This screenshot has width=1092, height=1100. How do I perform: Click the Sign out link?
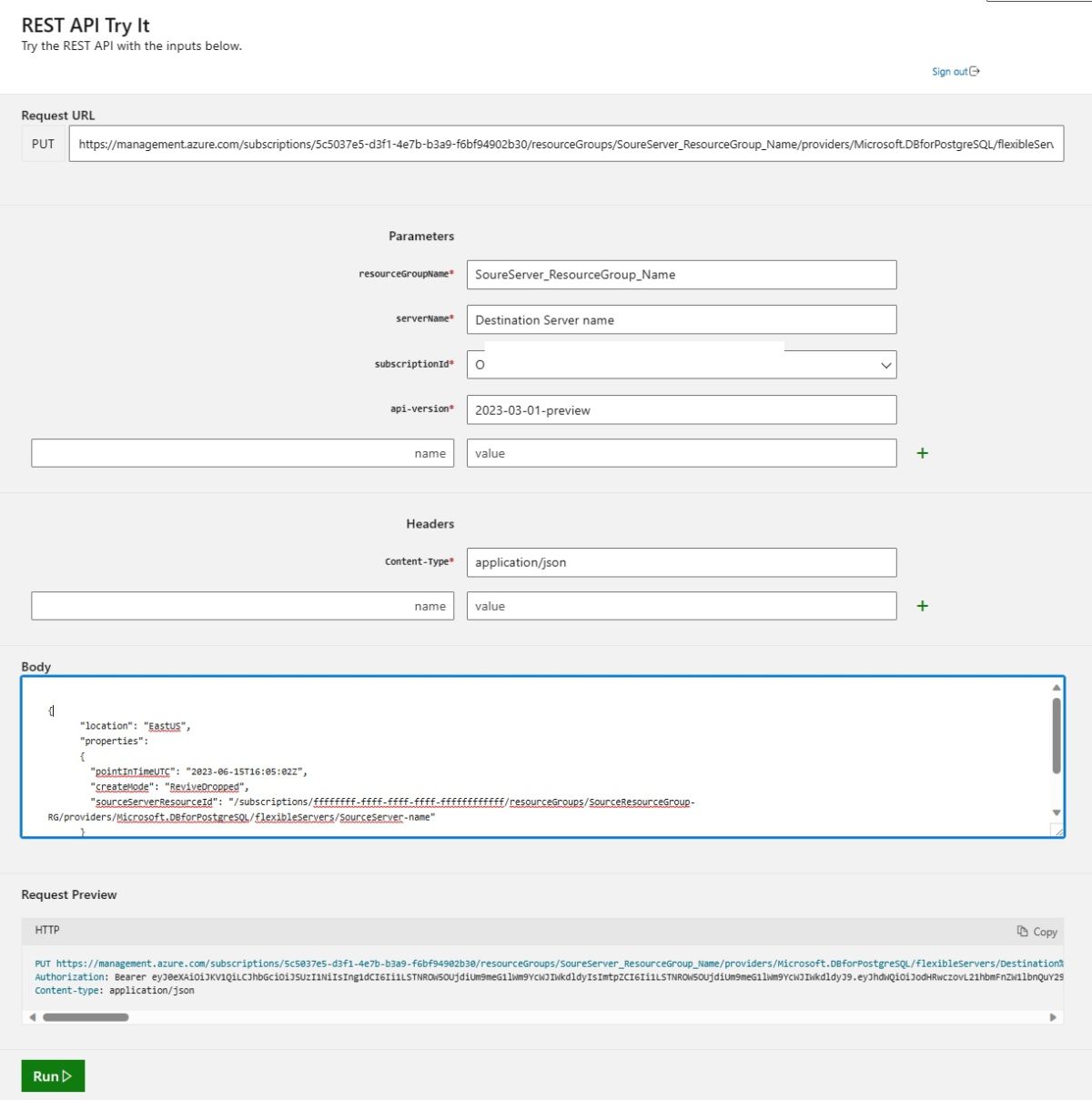pyautogui.click(x=955, y=72)
